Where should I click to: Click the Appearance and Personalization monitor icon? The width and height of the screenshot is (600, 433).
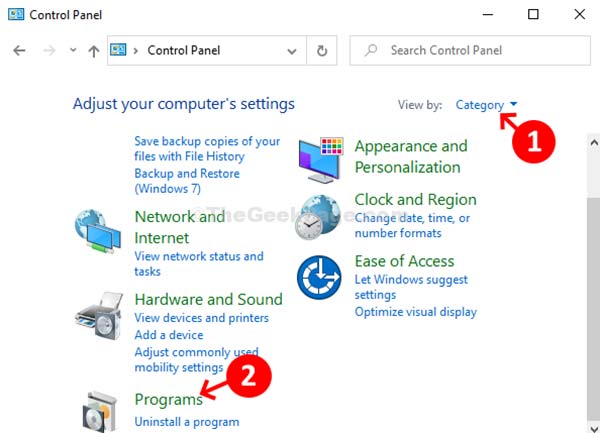pos(321,160)
